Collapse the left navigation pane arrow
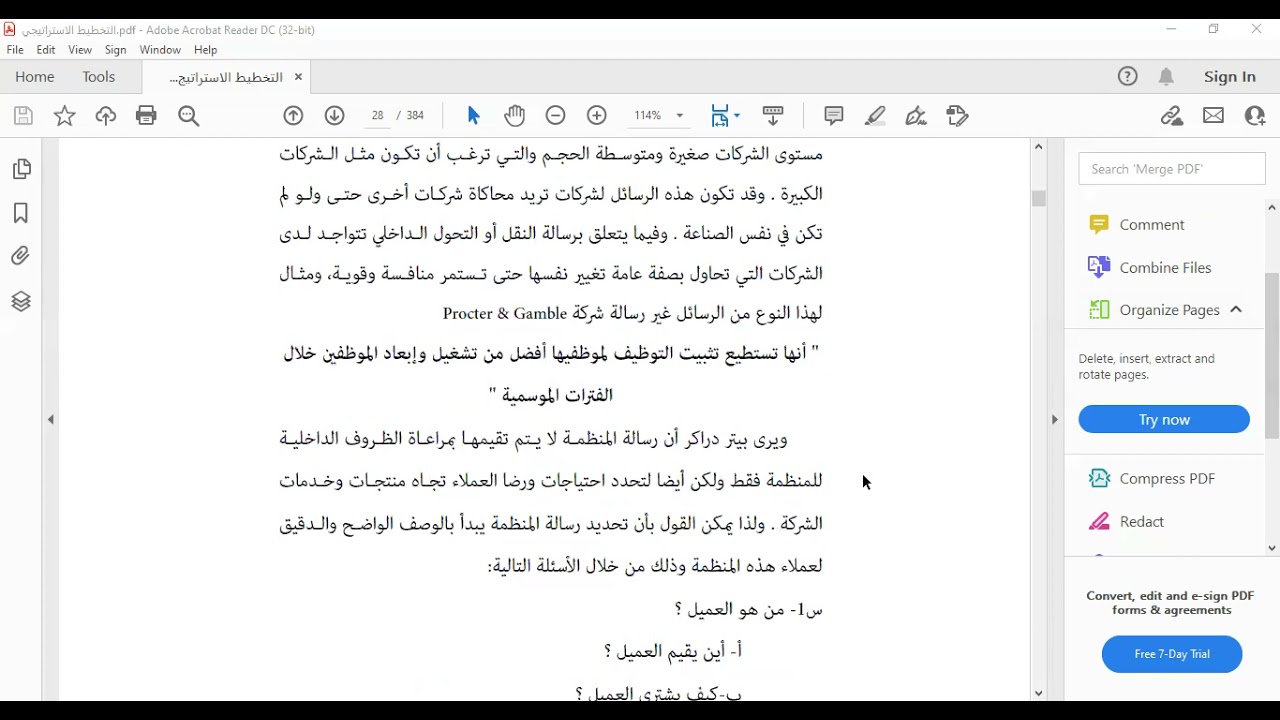 51,420
